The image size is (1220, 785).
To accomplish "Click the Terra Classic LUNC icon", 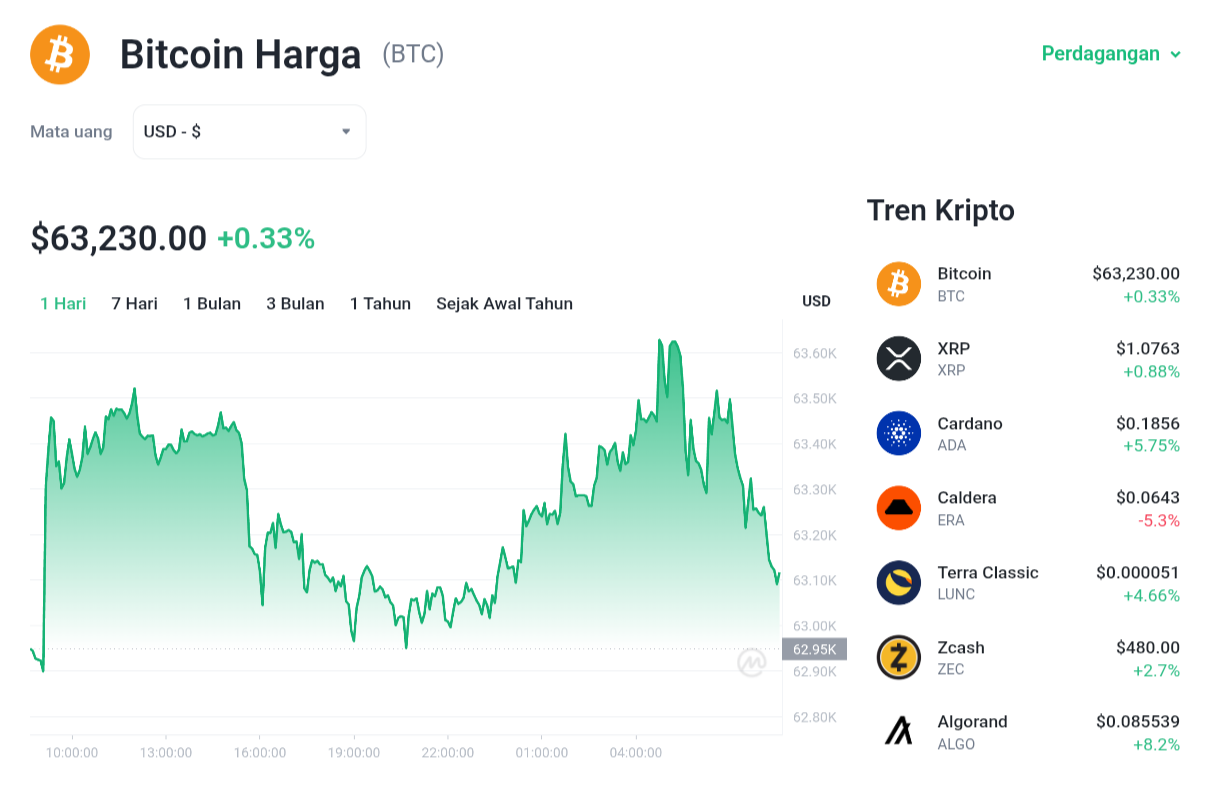I will [898, 583].
